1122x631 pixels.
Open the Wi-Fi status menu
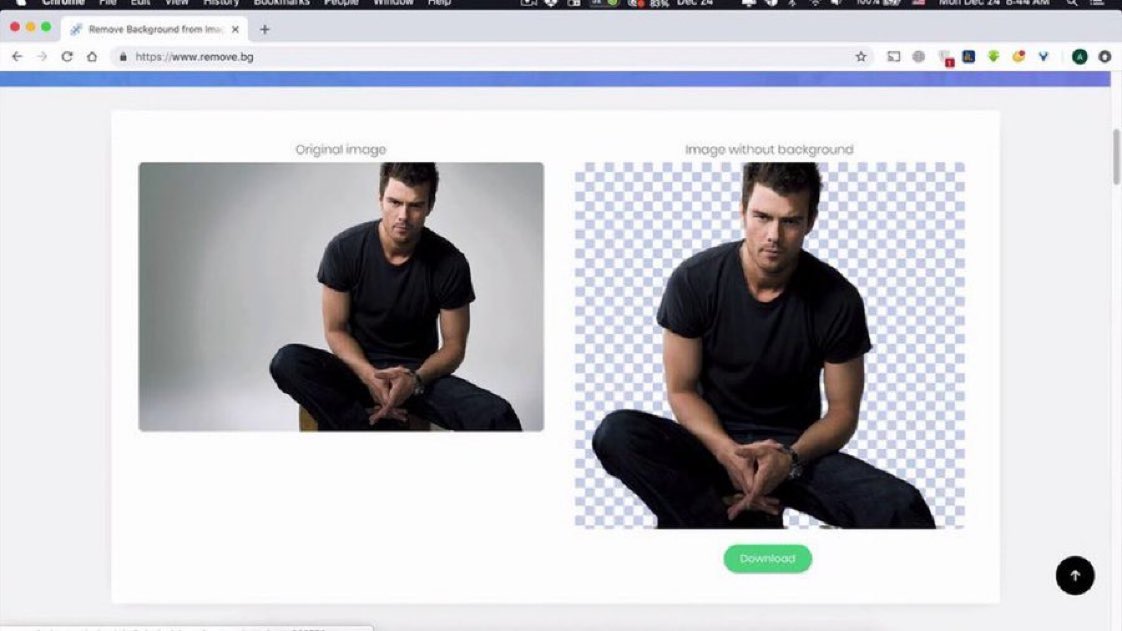(814, 3)
